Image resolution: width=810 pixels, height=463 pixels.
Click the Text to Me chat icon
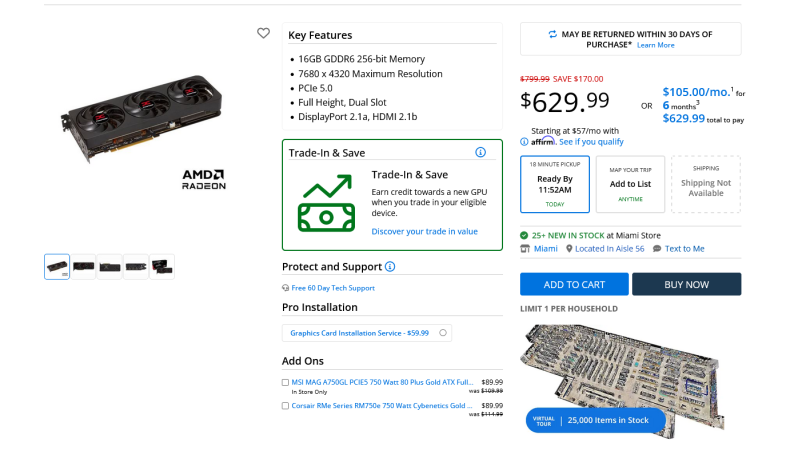click(x=657, y=249)
